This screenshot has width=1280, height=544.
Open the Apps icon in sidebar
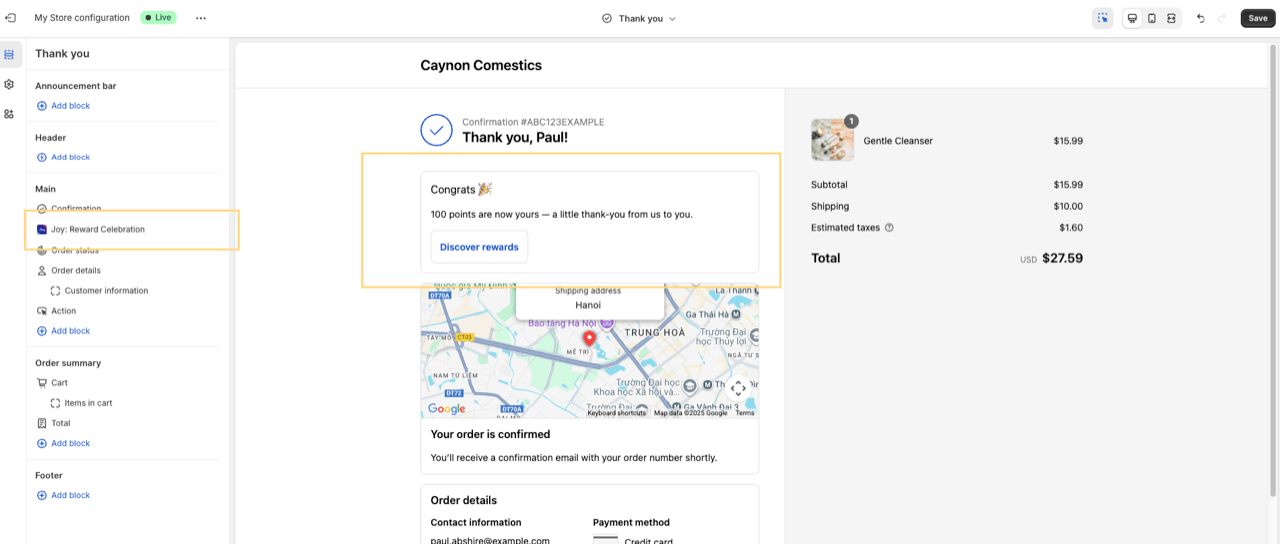coord(9,114)
